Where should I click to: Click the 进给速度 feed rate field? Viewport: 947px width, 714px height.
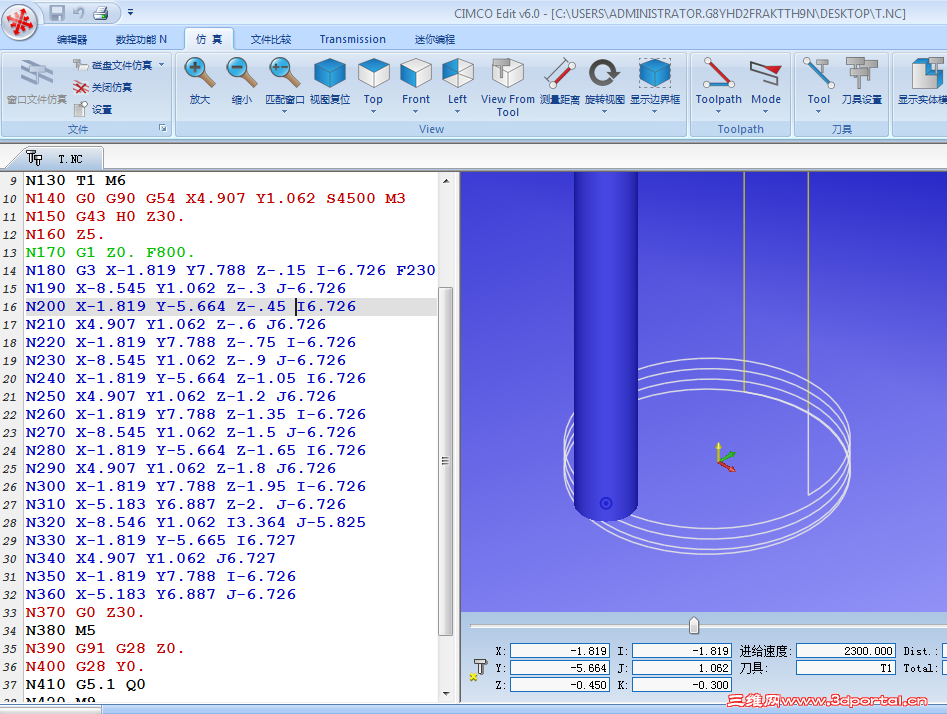click(845, 651)
